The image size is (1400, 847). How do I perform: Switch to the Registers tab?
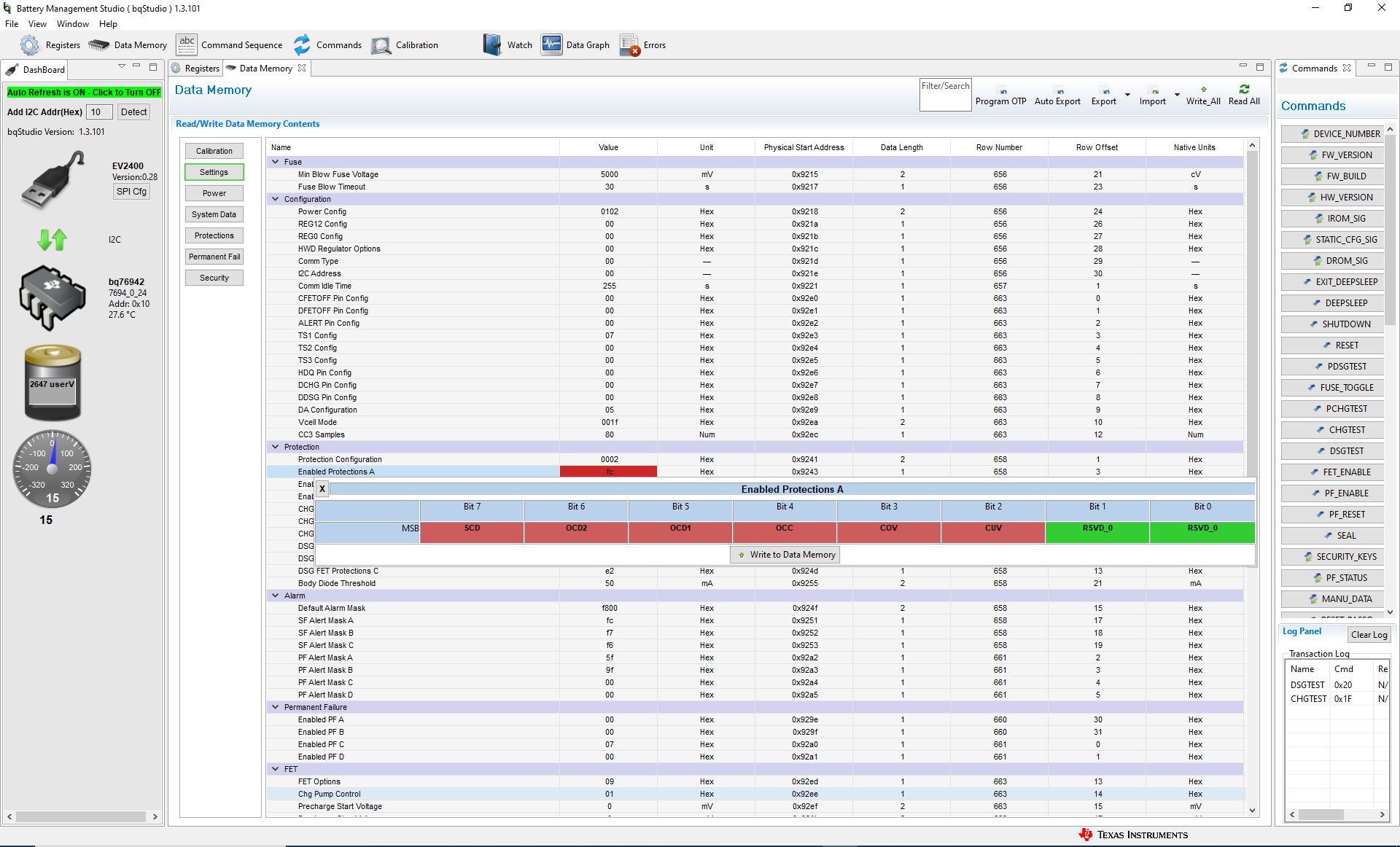click(x=195, y=68)
